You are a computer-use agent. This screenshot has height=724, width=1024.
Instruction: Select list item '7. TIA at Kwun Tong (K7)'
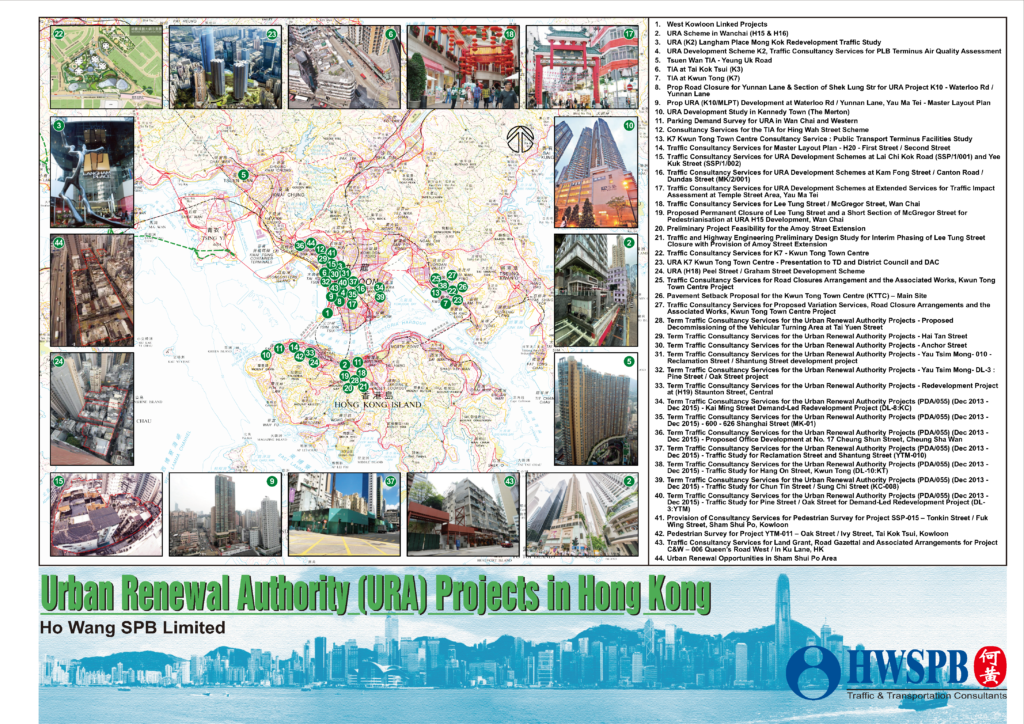click(697, 78)
